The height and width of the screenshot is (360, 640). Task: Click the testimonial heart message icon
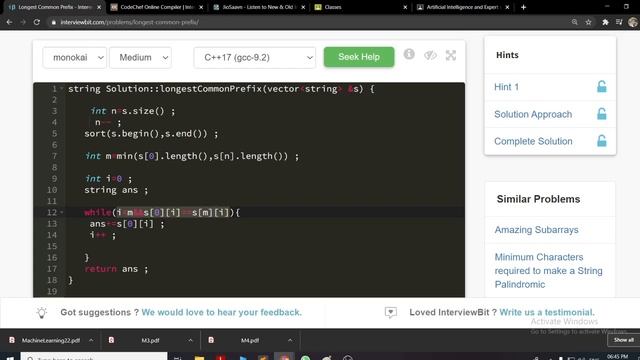click(391, 312)
